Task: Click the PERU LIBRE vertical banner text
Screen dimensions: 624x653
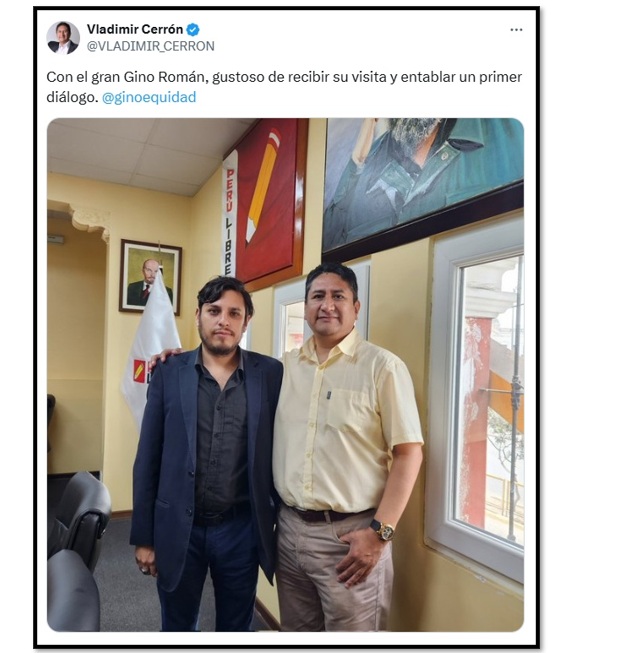Action: (230, 220)
